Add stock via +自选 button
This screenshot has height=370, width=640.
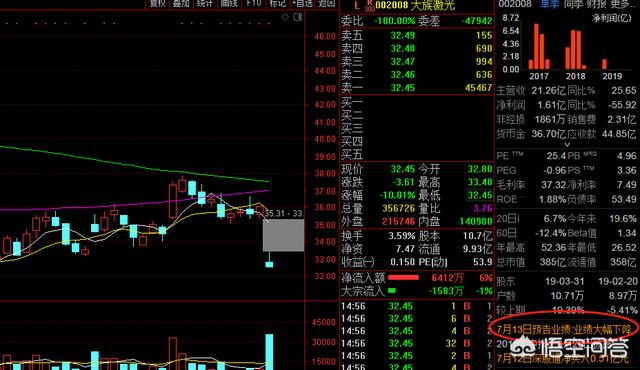coord(302,4)
